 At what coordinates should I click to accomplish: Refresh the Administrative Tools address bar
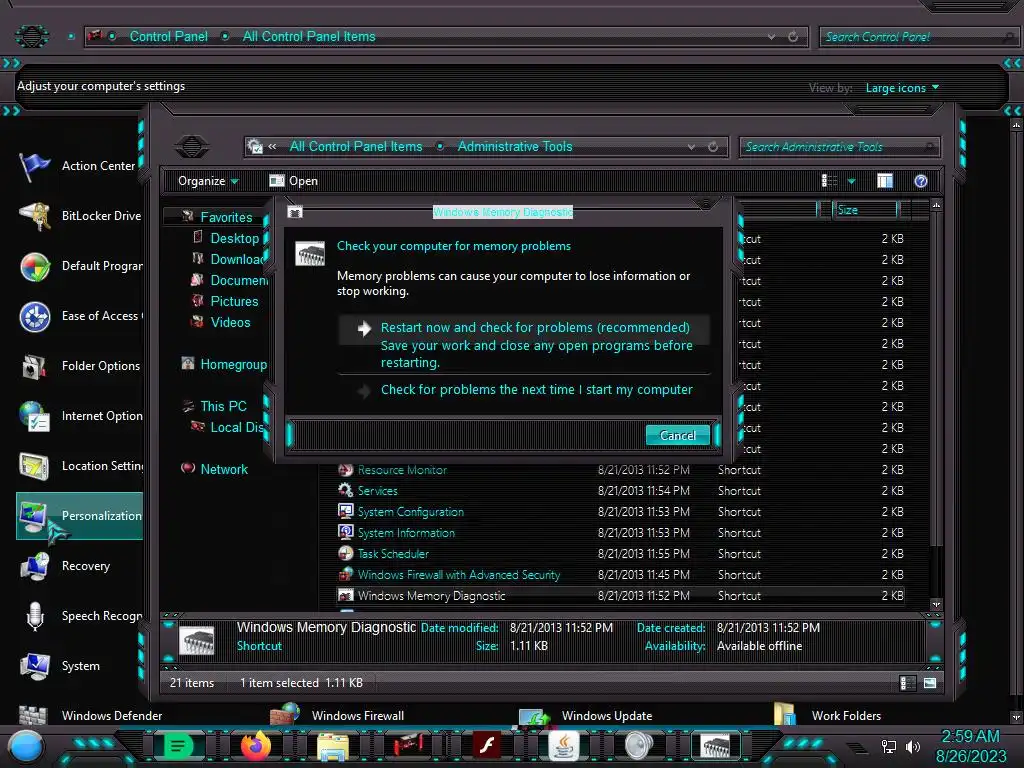(713, 147)
